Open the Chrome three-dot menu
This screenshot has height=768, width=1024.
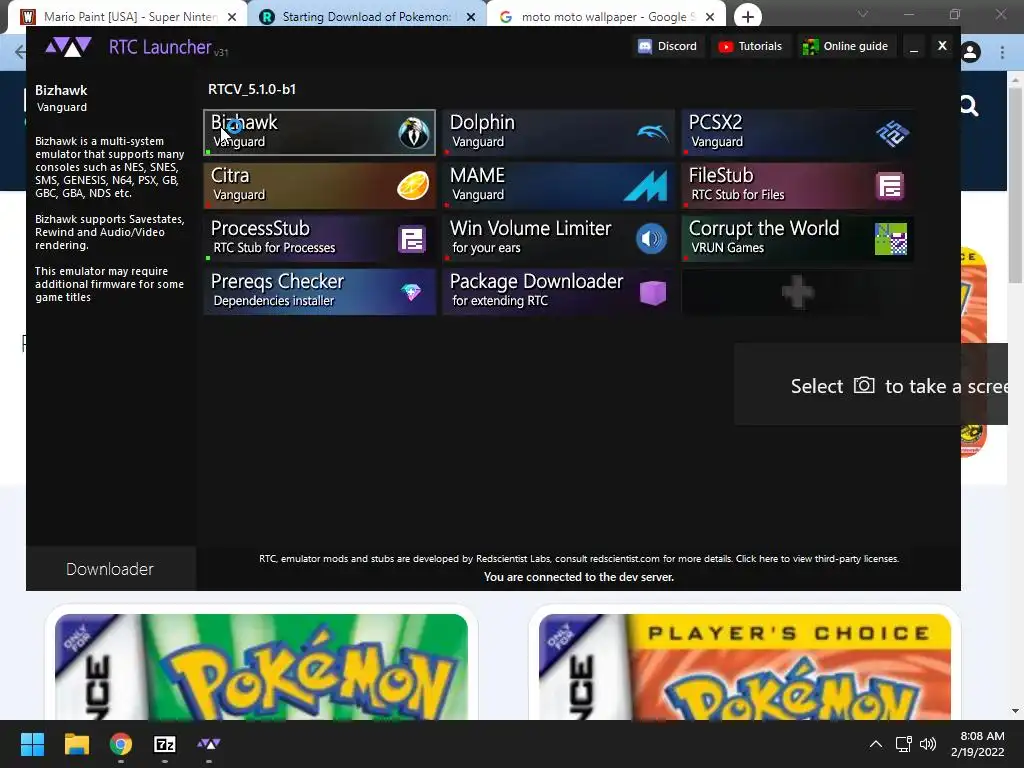click(x=1002, y=52)
